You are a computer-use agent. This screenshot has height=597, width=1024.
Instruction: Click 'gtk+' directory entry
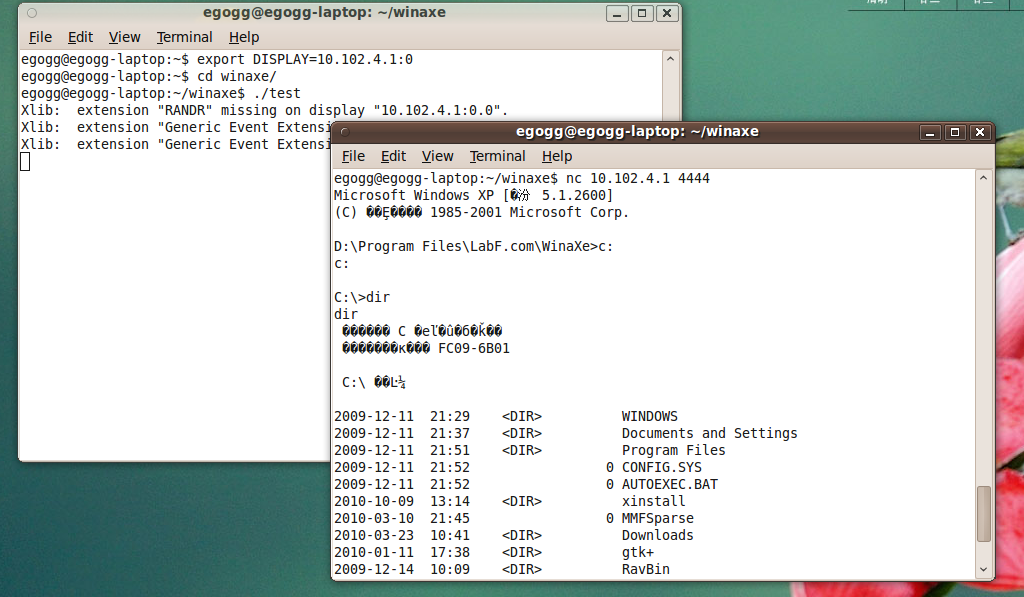(x=637, y=552)
